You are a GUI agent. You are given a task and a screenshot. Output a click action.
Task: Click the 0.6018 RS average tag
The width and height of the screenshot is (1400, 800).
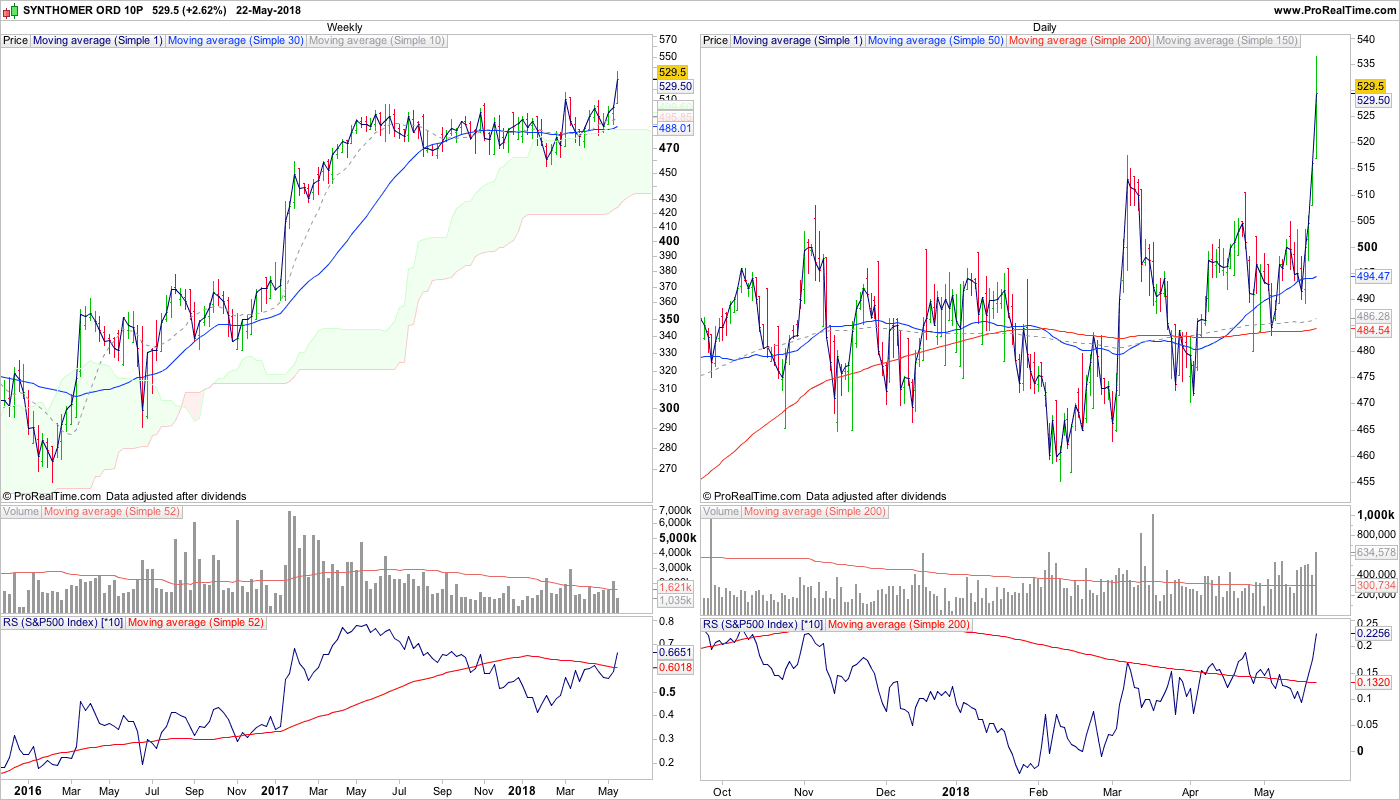[675, 666]
